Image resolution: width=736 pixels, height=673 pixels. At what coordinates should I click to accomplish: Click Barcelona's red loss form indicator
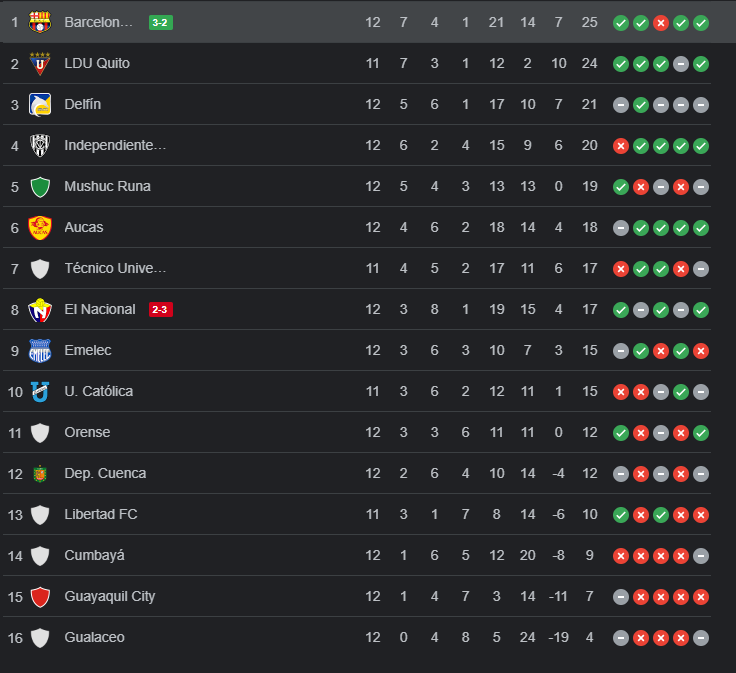tap(661, 22)
